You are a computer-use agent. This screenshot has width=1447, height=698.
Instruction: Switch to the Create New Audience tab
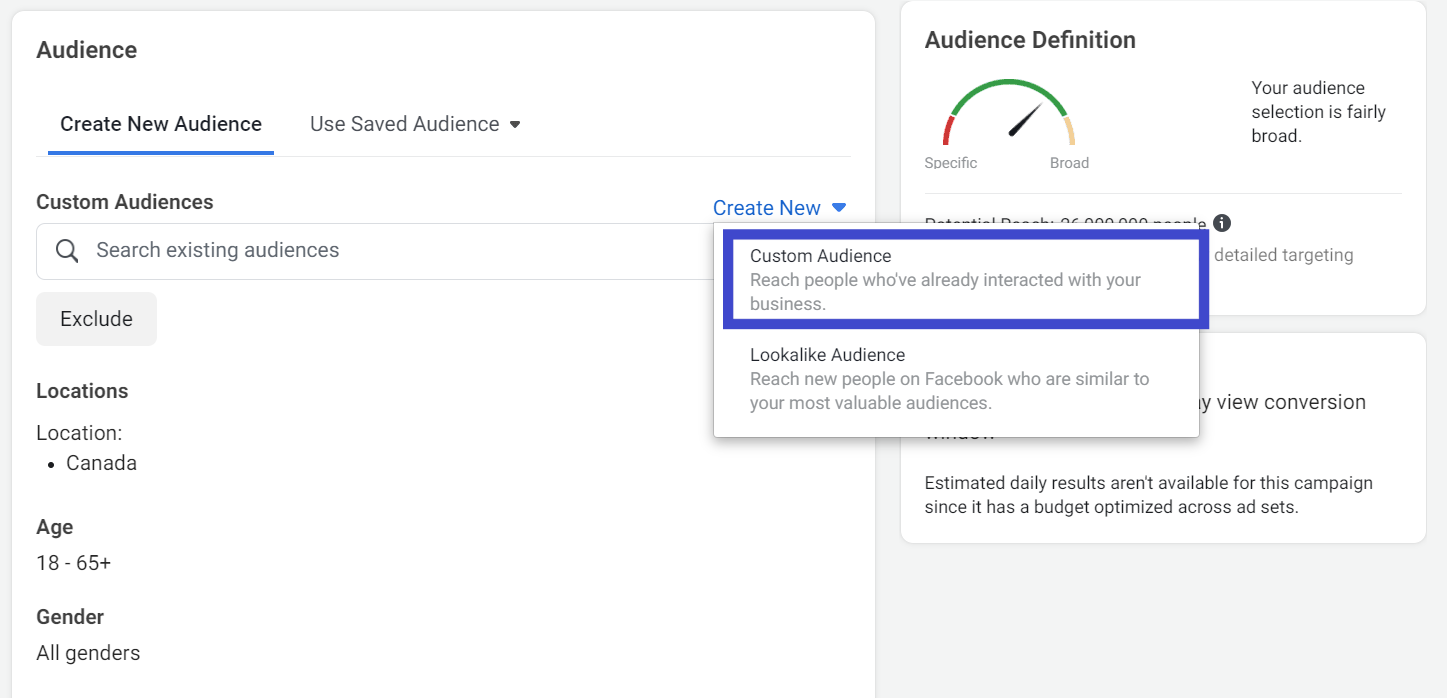(x=161, y=125)
